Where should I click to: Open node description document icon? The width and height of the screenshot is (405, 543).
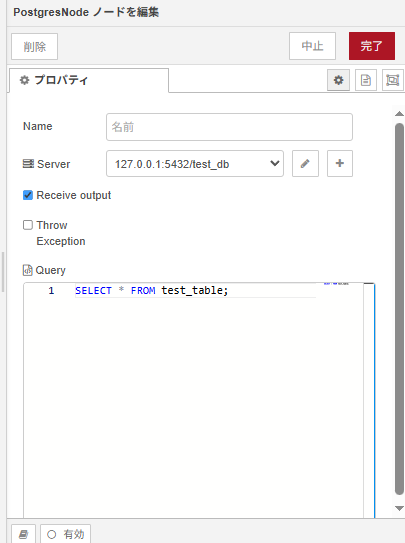366,80
